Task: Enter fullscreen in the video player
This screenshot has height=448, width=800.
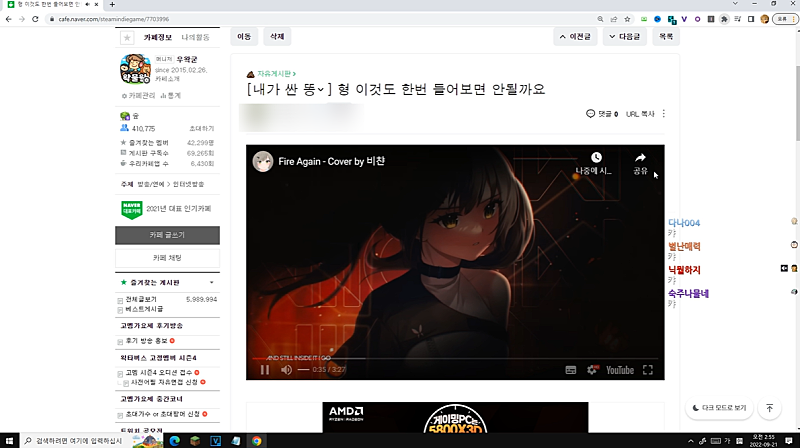Action: (648, 370)
